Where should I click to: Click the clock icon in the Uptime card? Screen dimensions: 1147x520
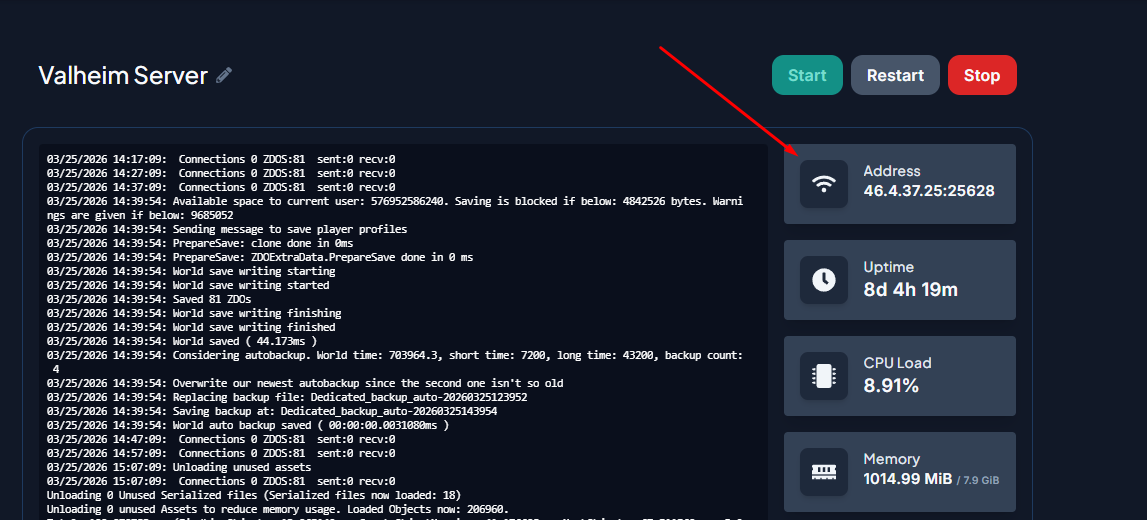point(823,280)
